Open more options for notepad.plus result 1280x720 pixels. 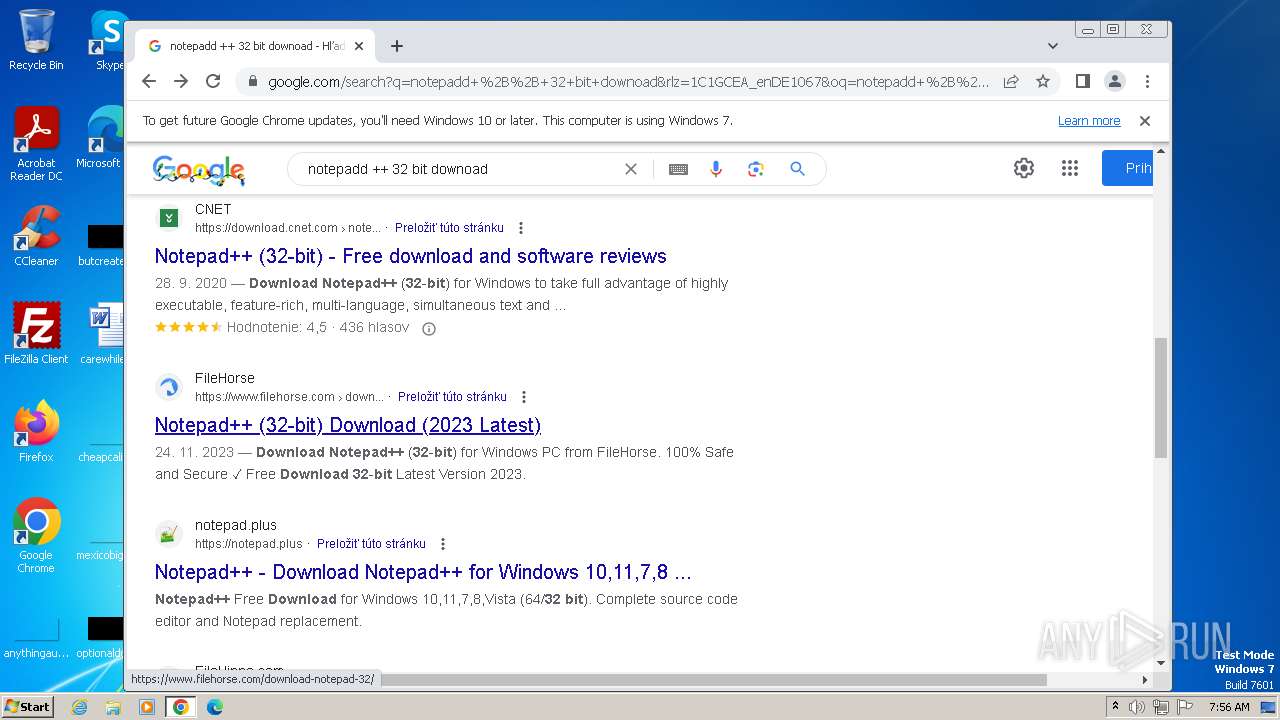(x=443, y=544)
